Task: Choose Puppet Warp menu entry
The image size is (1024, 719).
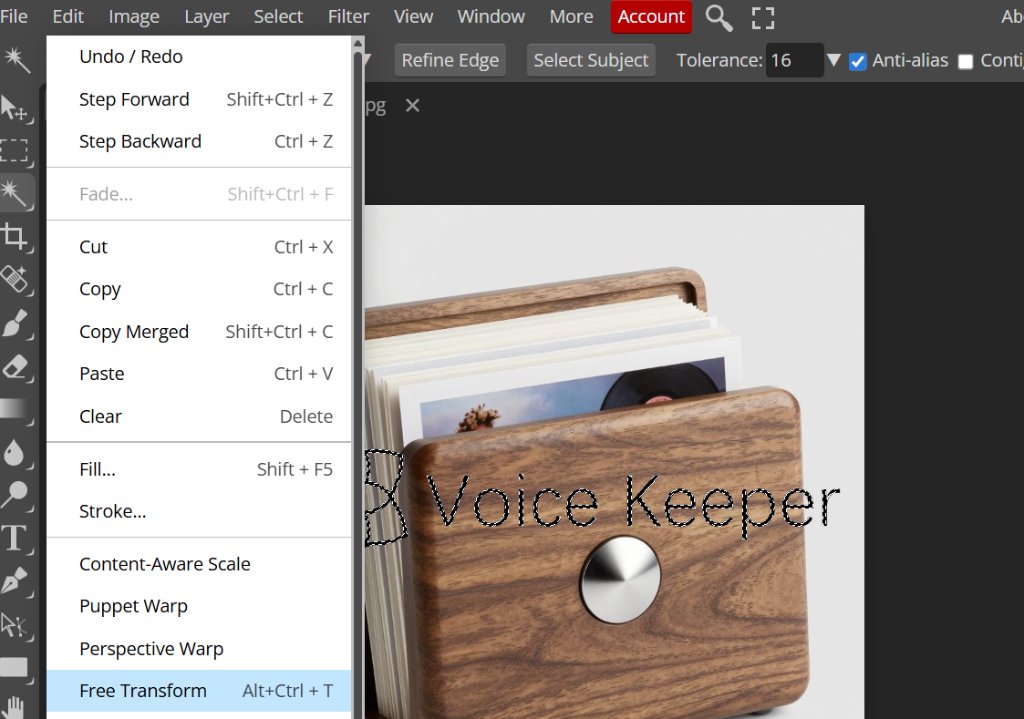Action: (199, 606)
